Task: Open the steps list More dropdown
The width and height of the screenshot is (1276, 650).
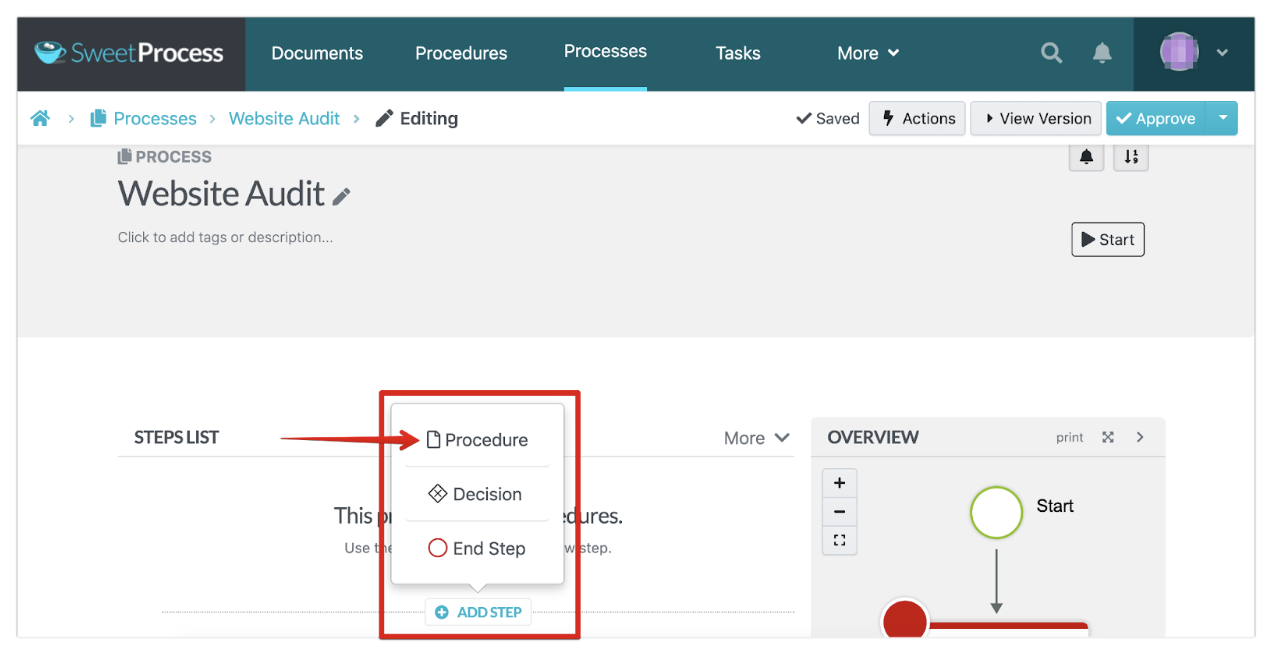Action: [756, 438]
